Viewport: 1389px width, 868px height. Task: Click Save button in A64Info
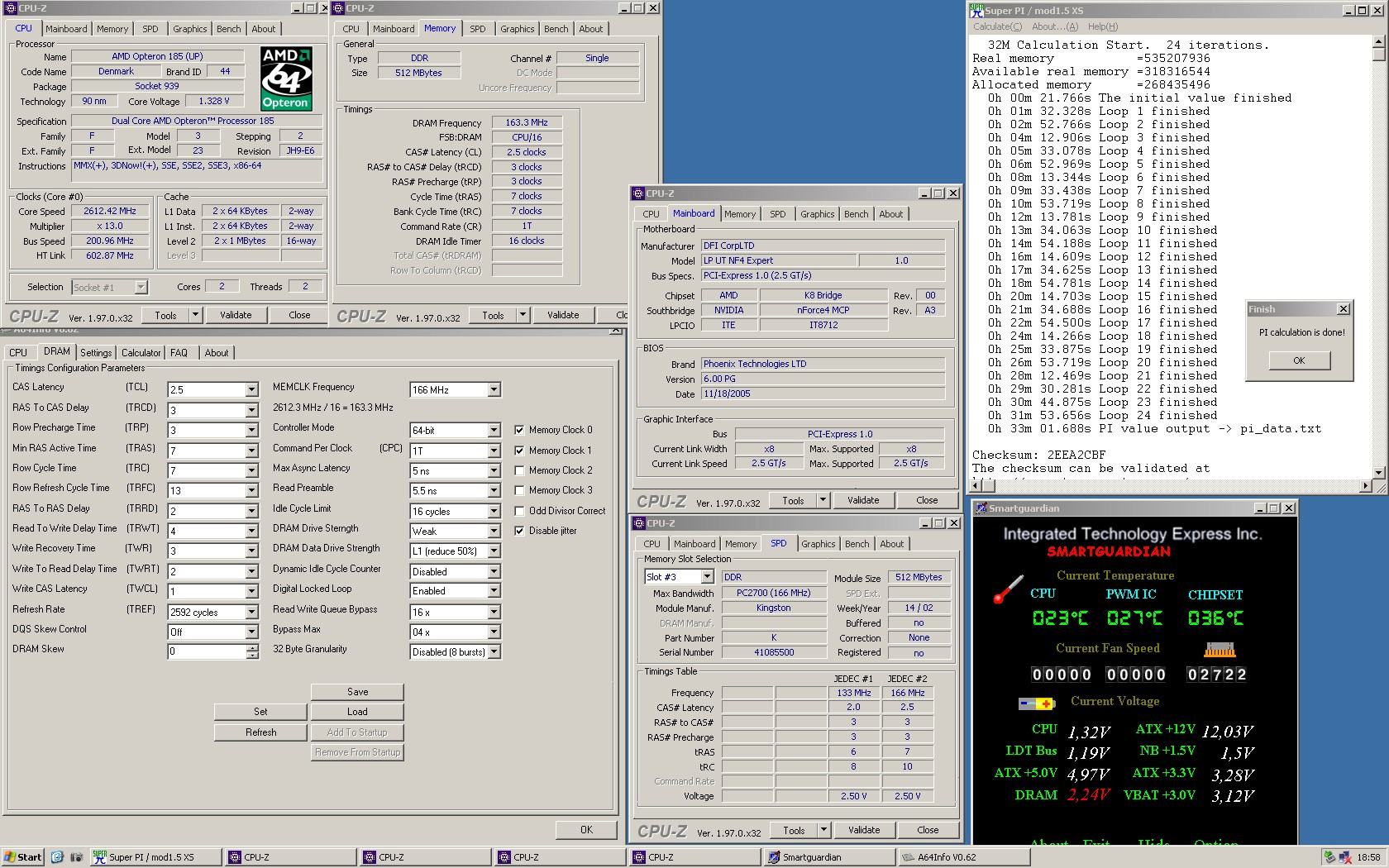point(357,692)
